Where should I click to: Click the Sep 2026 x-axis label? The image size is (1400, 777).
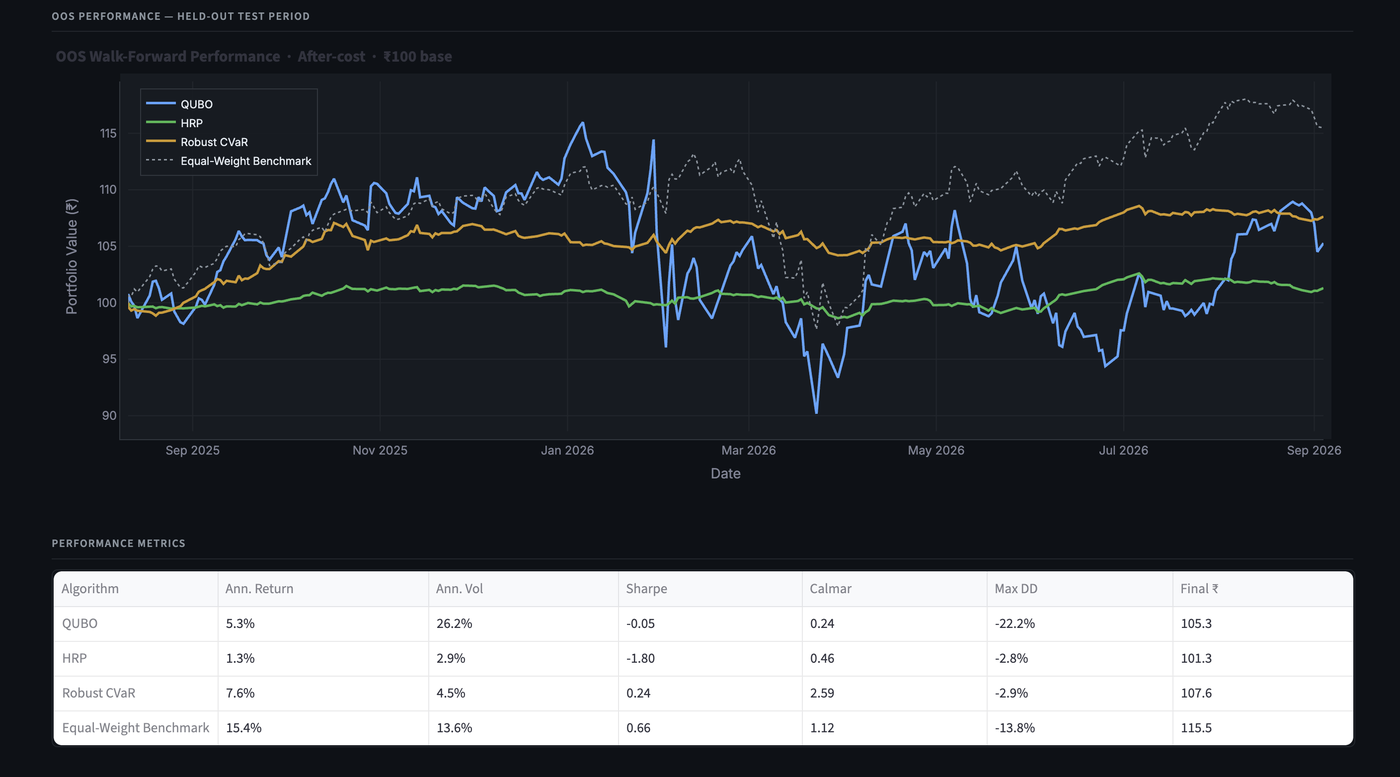1313,450
